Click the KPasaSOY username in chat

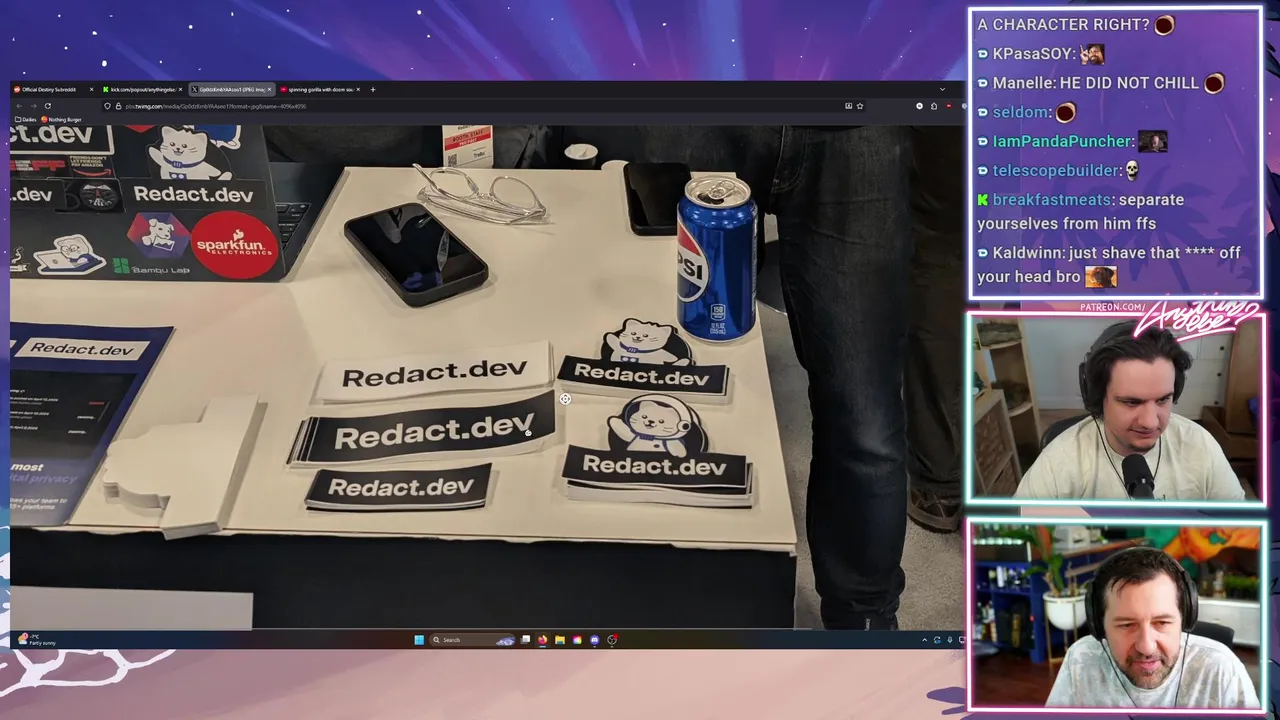click(1034, 54)
